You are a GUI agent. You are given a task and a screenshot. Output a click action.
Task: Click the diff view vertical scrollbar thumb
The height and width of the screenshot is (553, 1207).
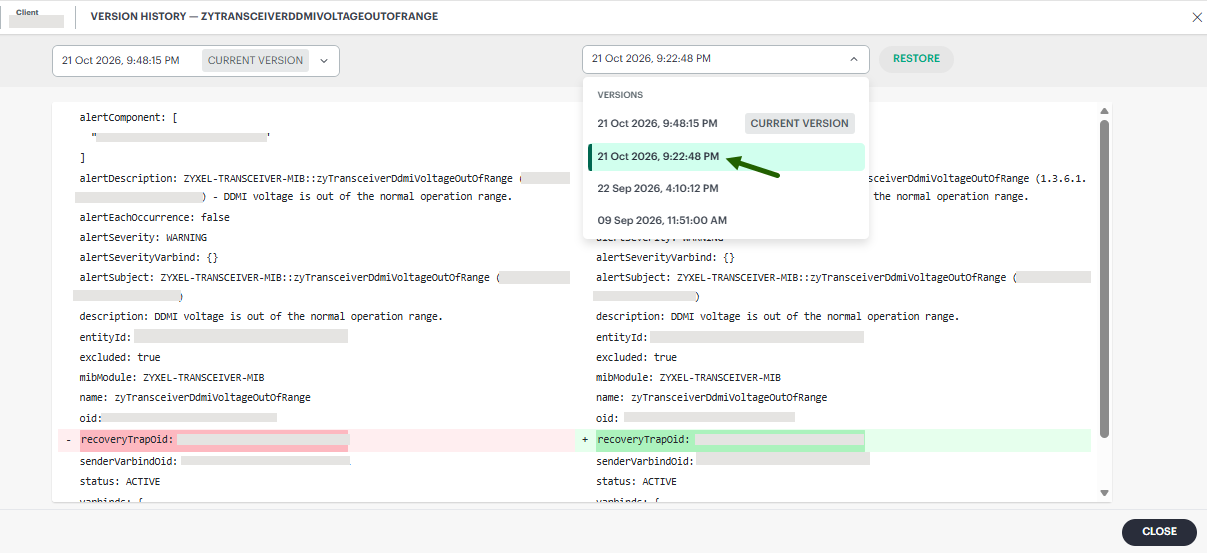pos(1104,278)
